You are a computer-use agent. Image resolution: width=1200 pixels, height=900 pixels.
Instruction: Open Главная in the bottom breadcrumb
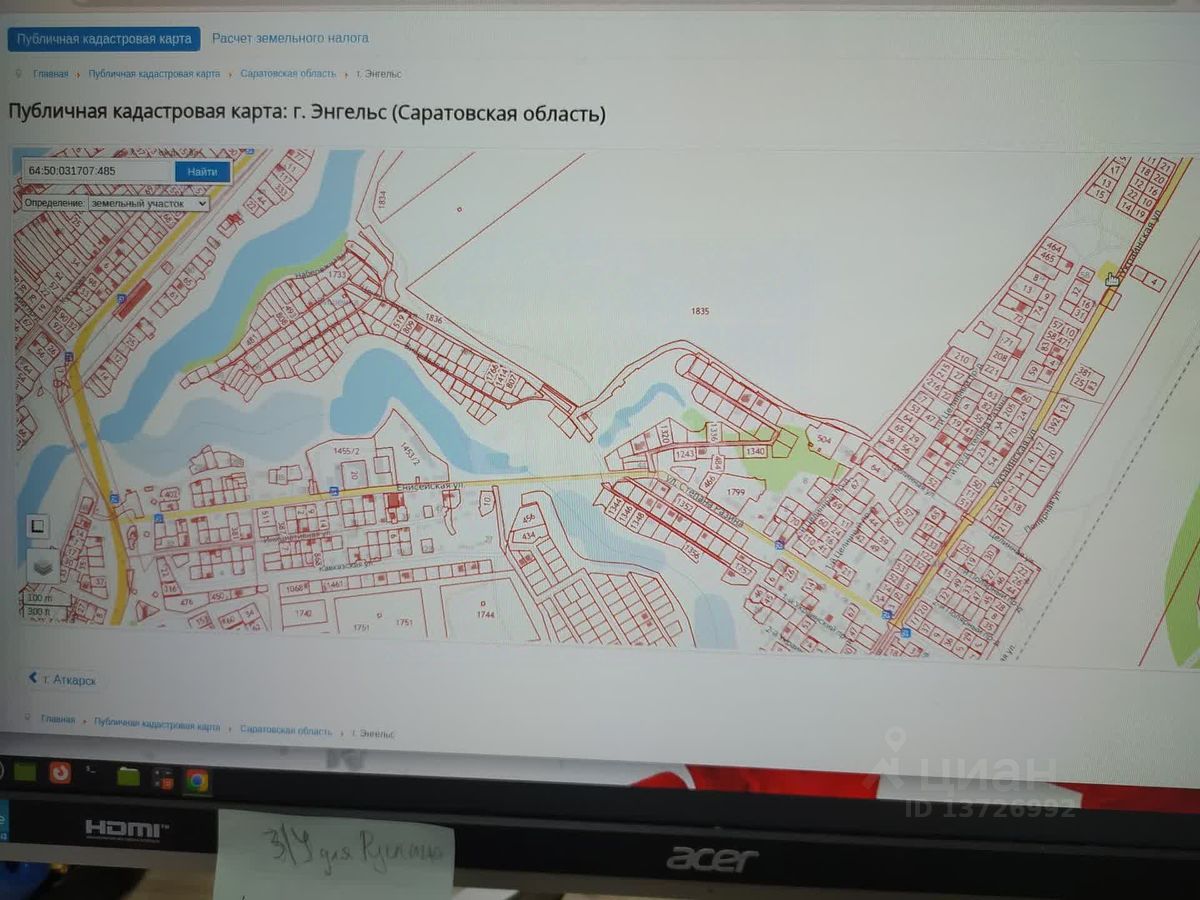[58, 719]
